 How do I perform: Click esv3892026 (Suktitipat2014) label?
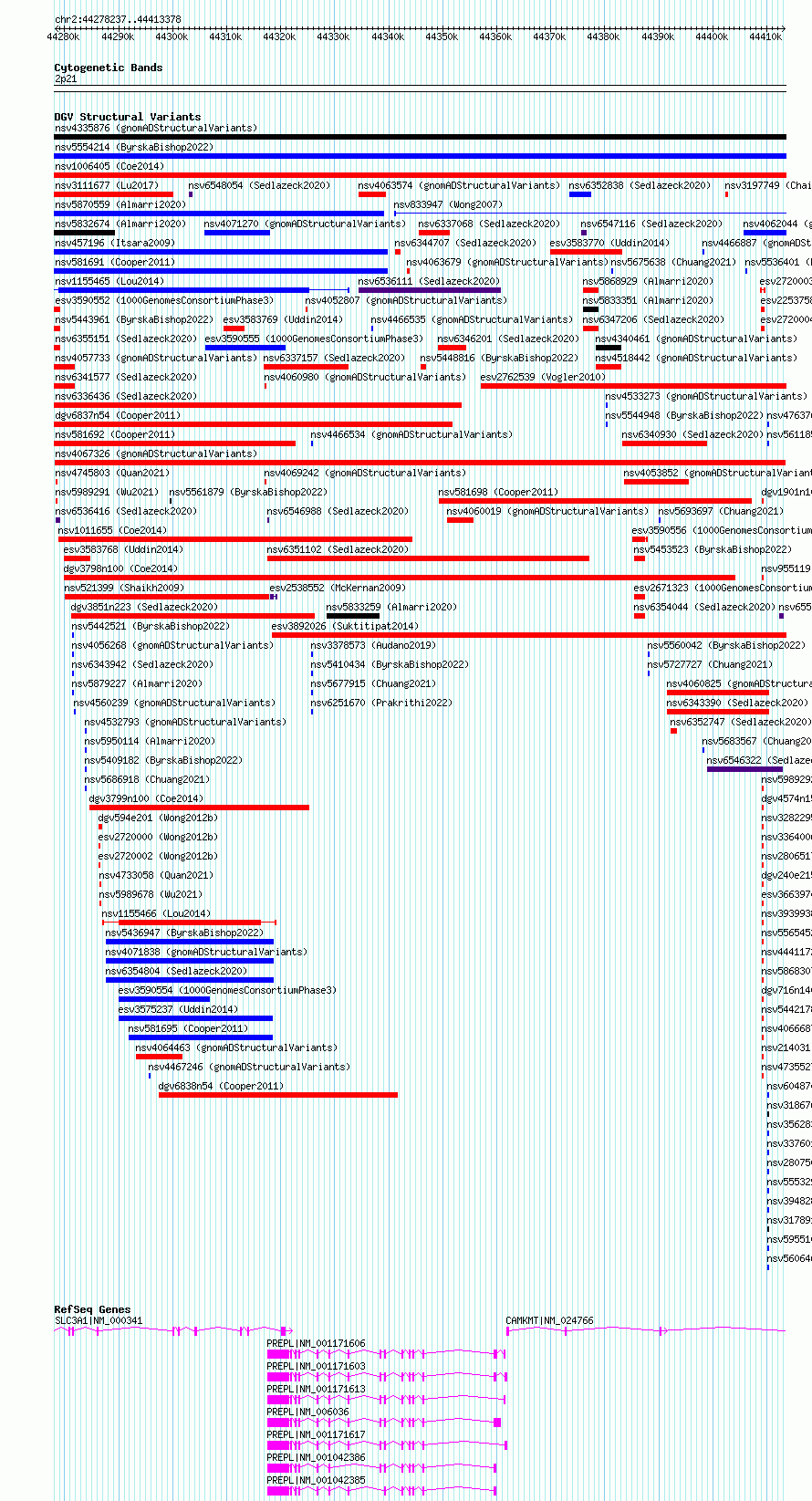pos(345,626)
